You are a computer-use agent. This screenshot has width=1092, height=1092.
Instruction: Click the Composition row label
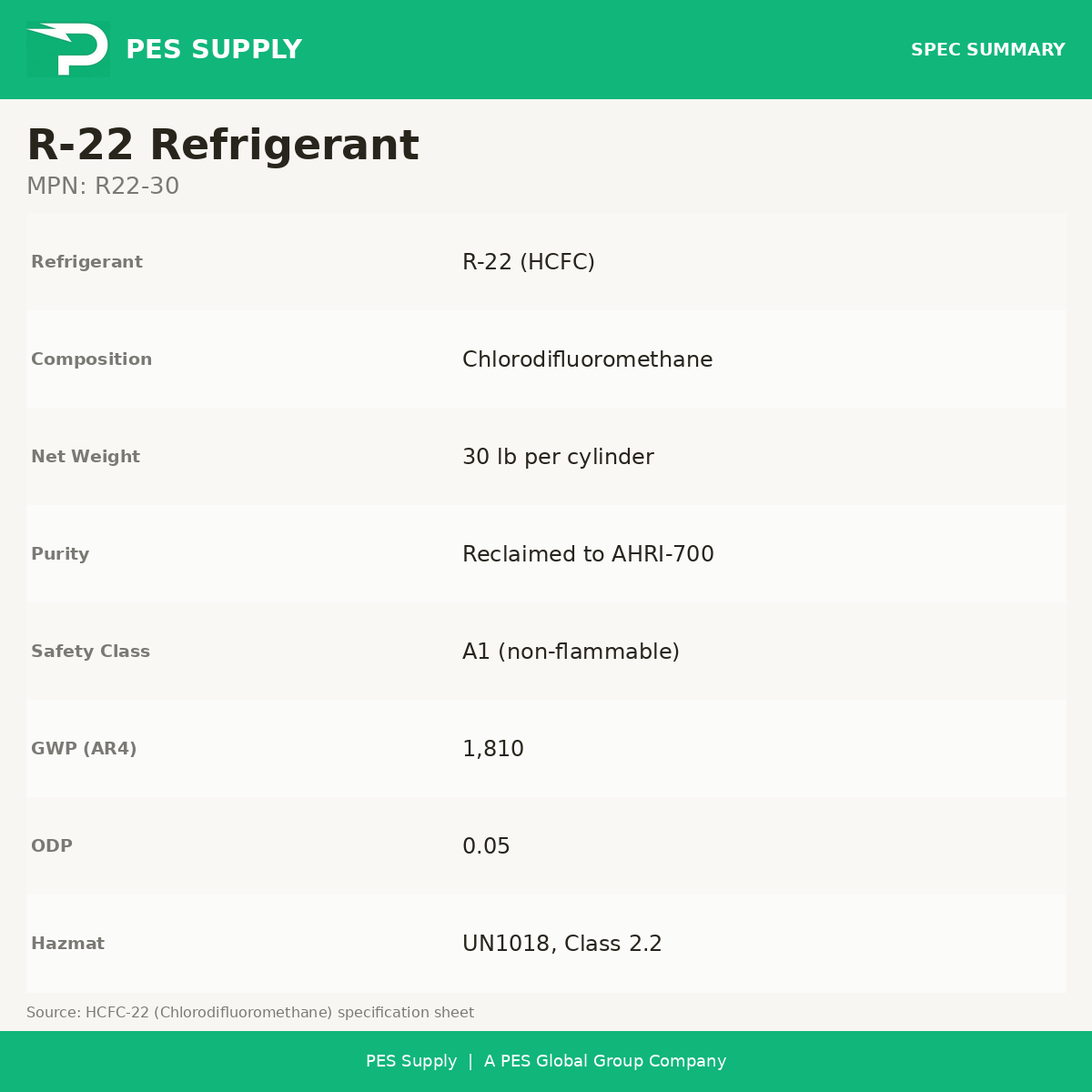[x=92, y=359]
